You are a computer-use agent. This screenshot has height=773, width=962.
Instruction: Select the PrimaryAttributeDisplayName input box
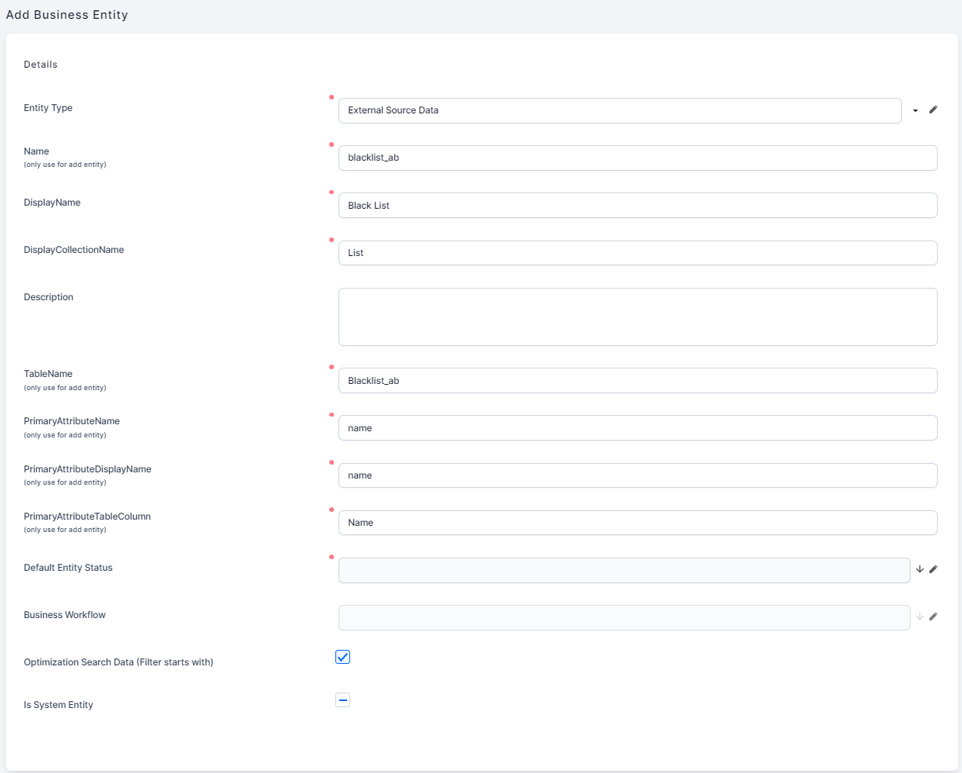coord(637,475)
